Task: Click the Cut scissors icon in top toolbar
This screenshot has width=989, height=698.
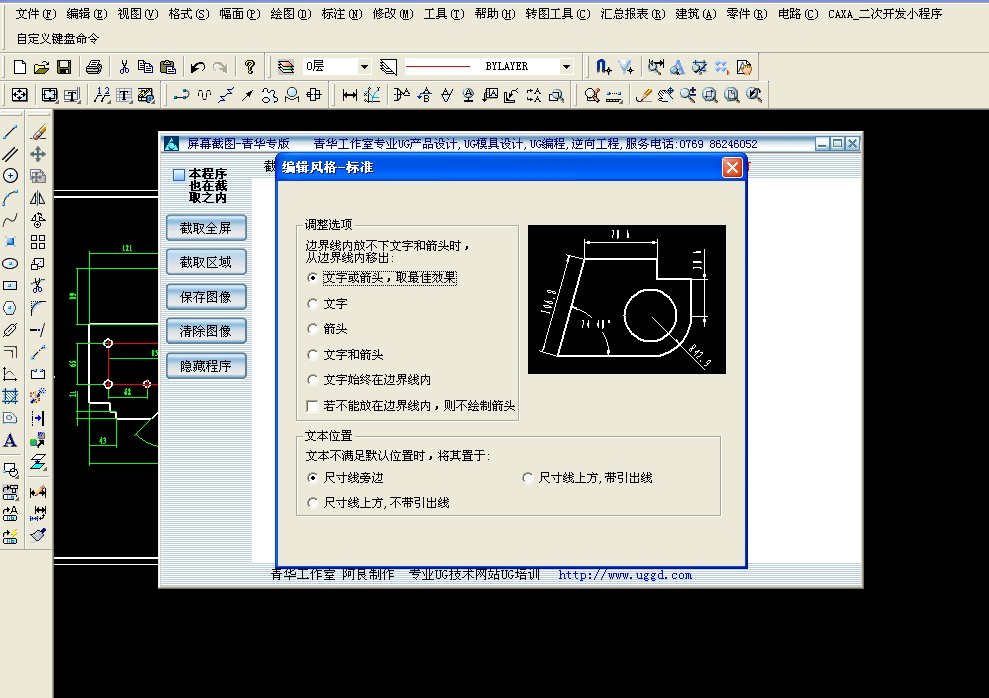Action: [124, 67]
